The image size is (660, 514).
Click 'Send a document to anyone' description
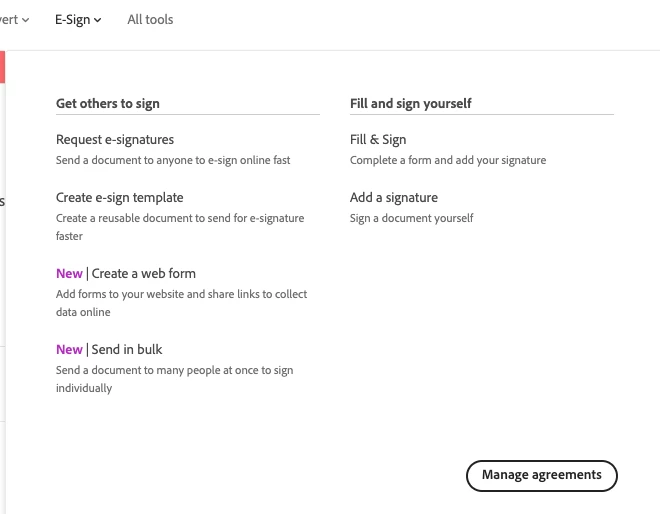pos(173,160)
